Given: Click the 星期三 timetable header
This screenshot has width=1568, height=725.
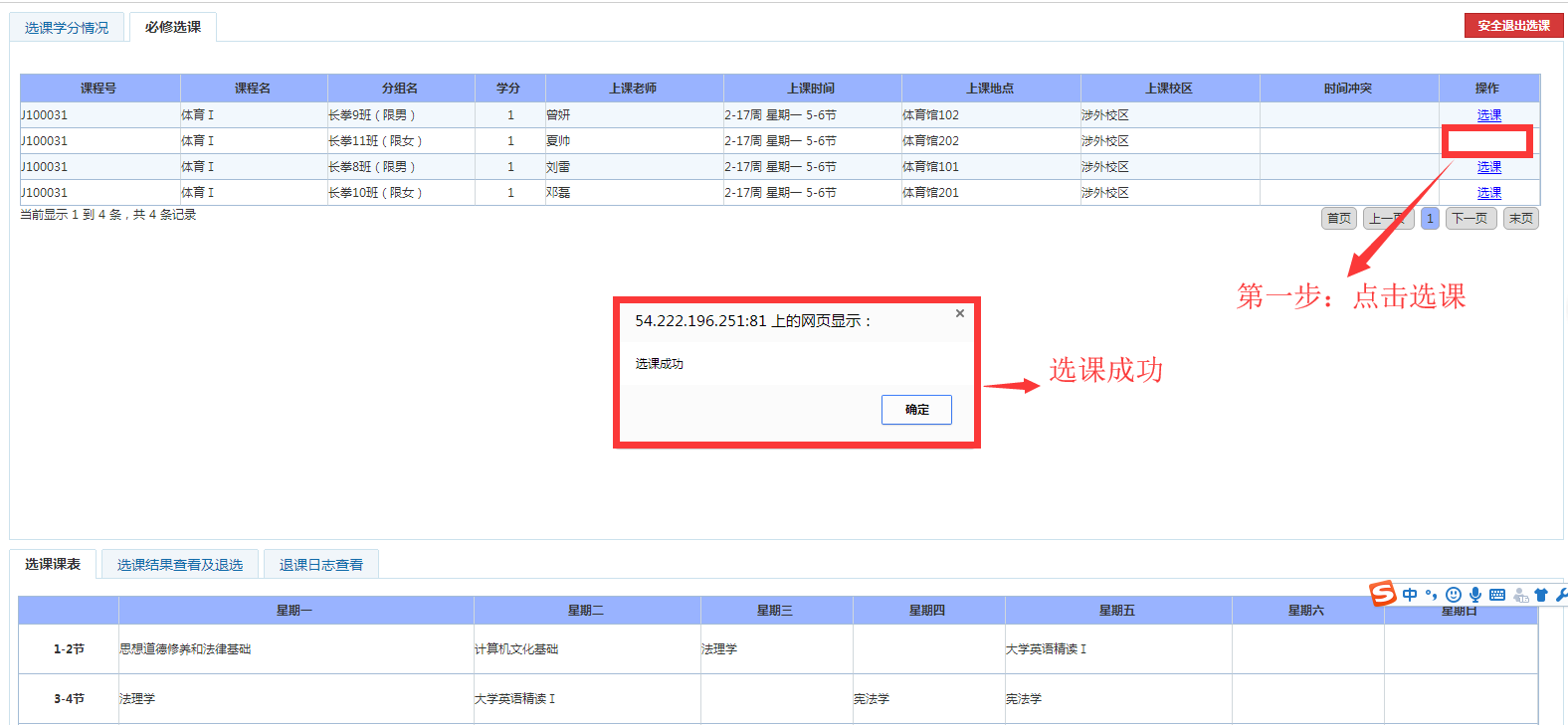Looking at the screenshot, I should (x=775, y=611).
